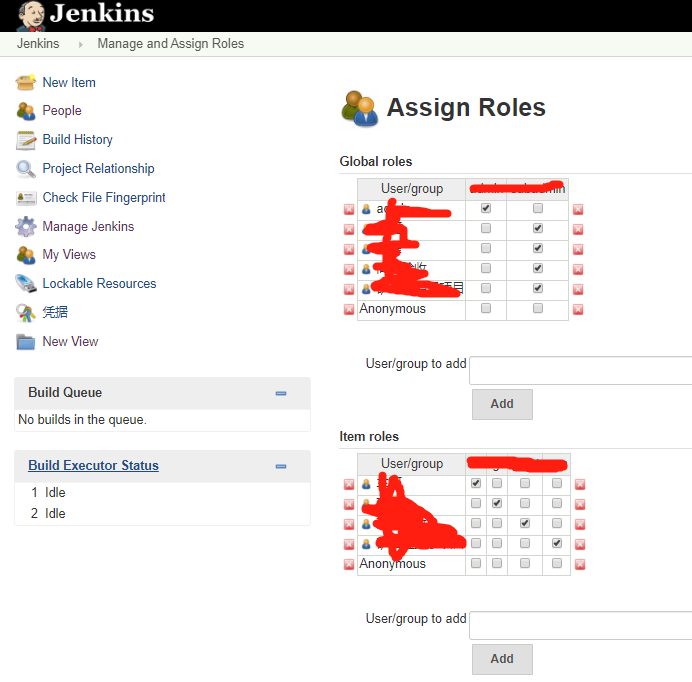The image size is (692, 682).
Task: Open the Project Relationship link
Action: coord(98,169)
